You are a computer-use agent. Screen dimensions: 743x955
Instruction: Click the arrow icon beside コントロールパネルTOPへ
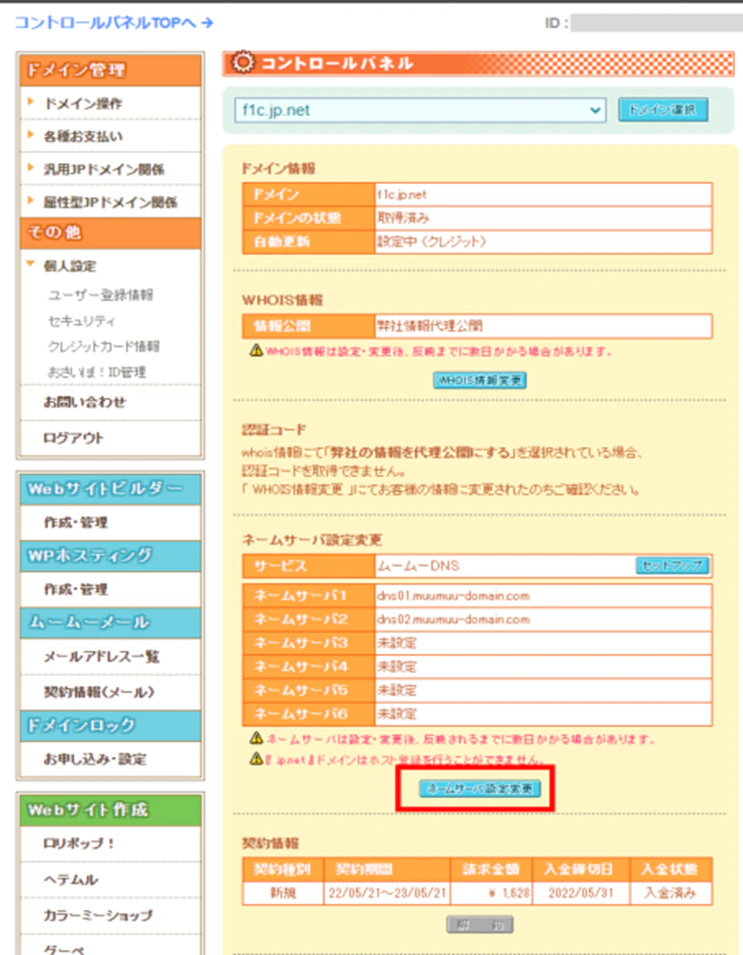coord(207,23)
